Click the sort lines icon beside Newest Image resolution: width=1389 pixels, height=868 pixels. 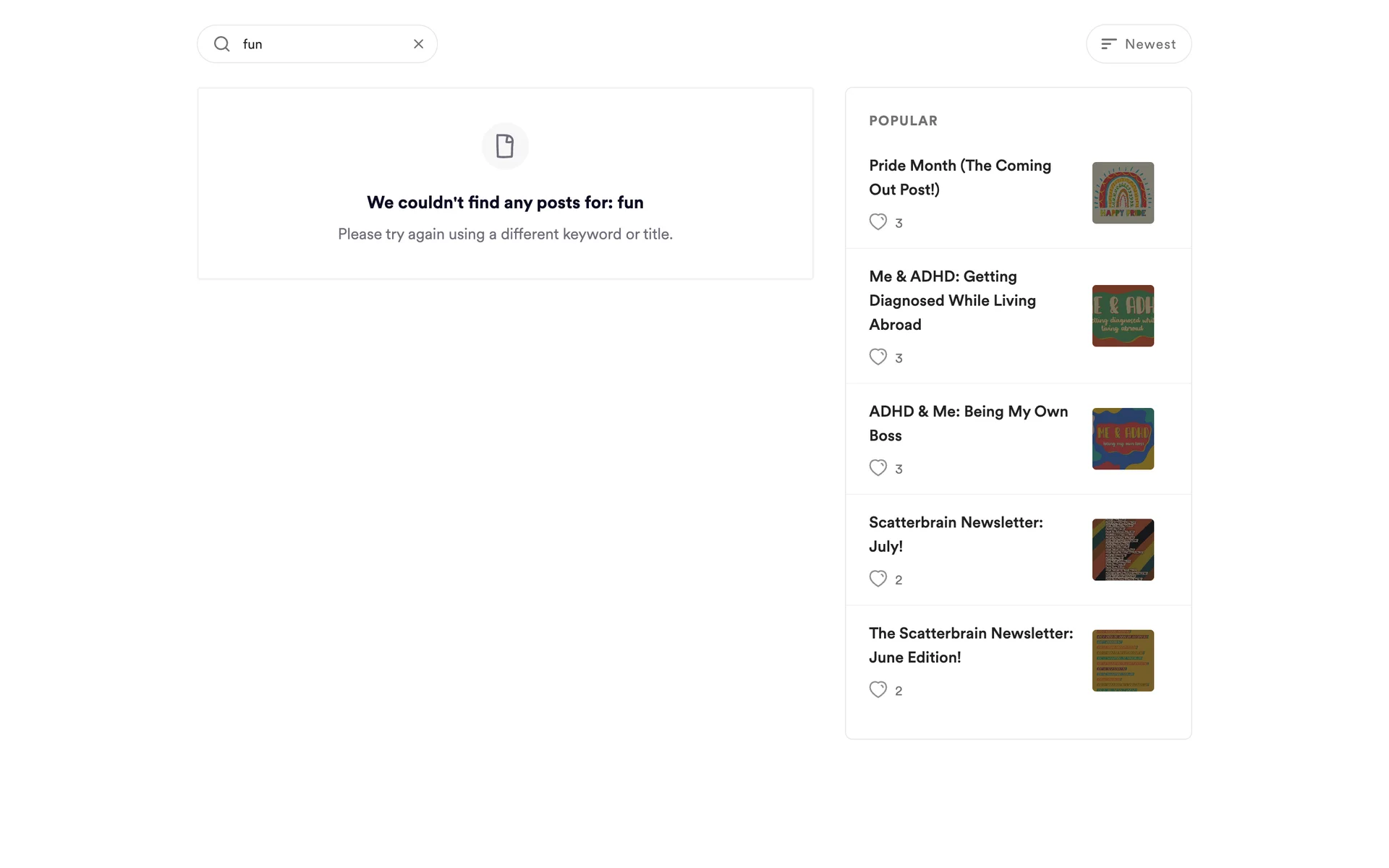tap(1108, 44)
